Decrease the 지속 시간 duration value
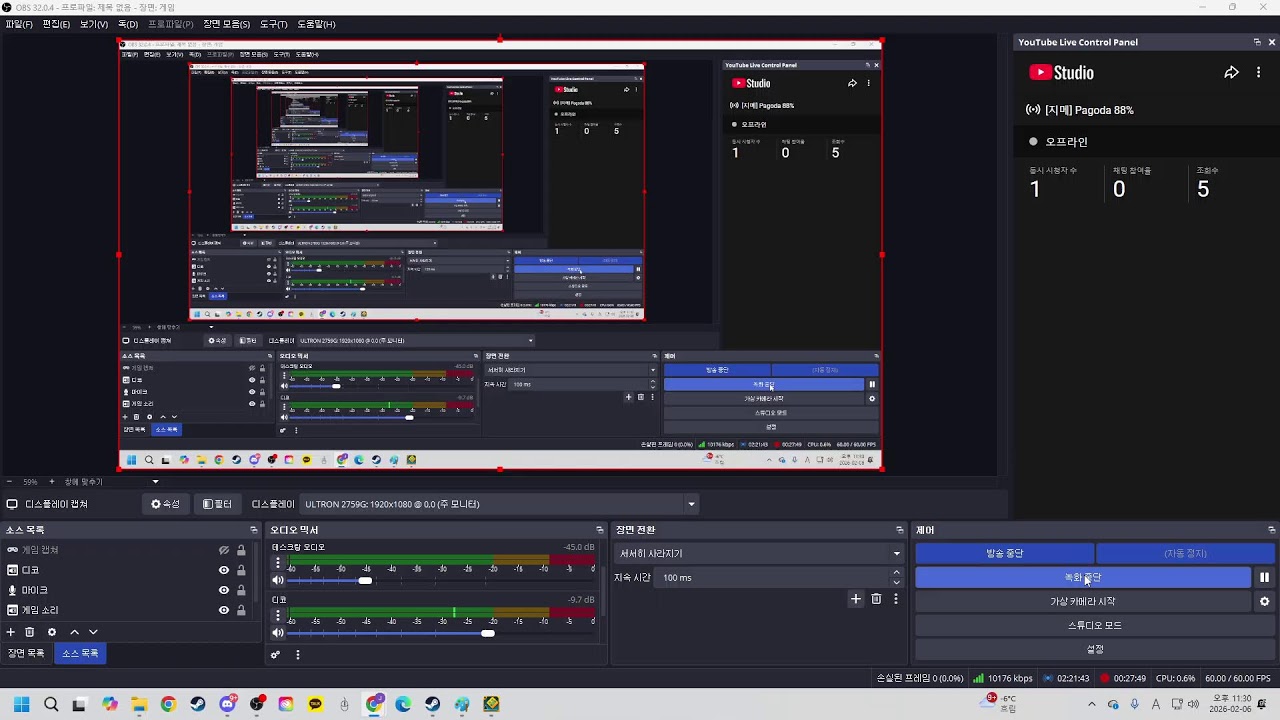The image size is (1280, 720). tap(896, 582)
